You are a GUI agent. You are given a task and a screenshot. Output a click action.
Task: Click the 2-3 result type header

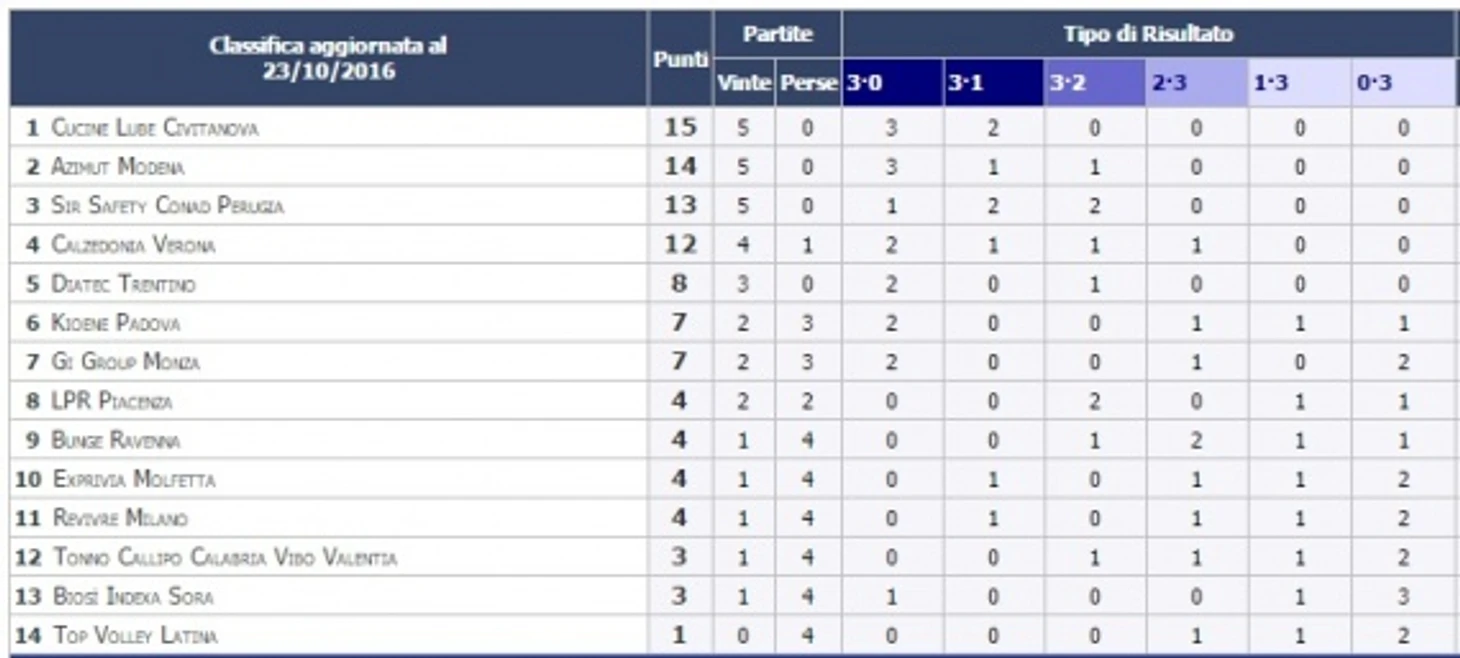[1197, 83]
